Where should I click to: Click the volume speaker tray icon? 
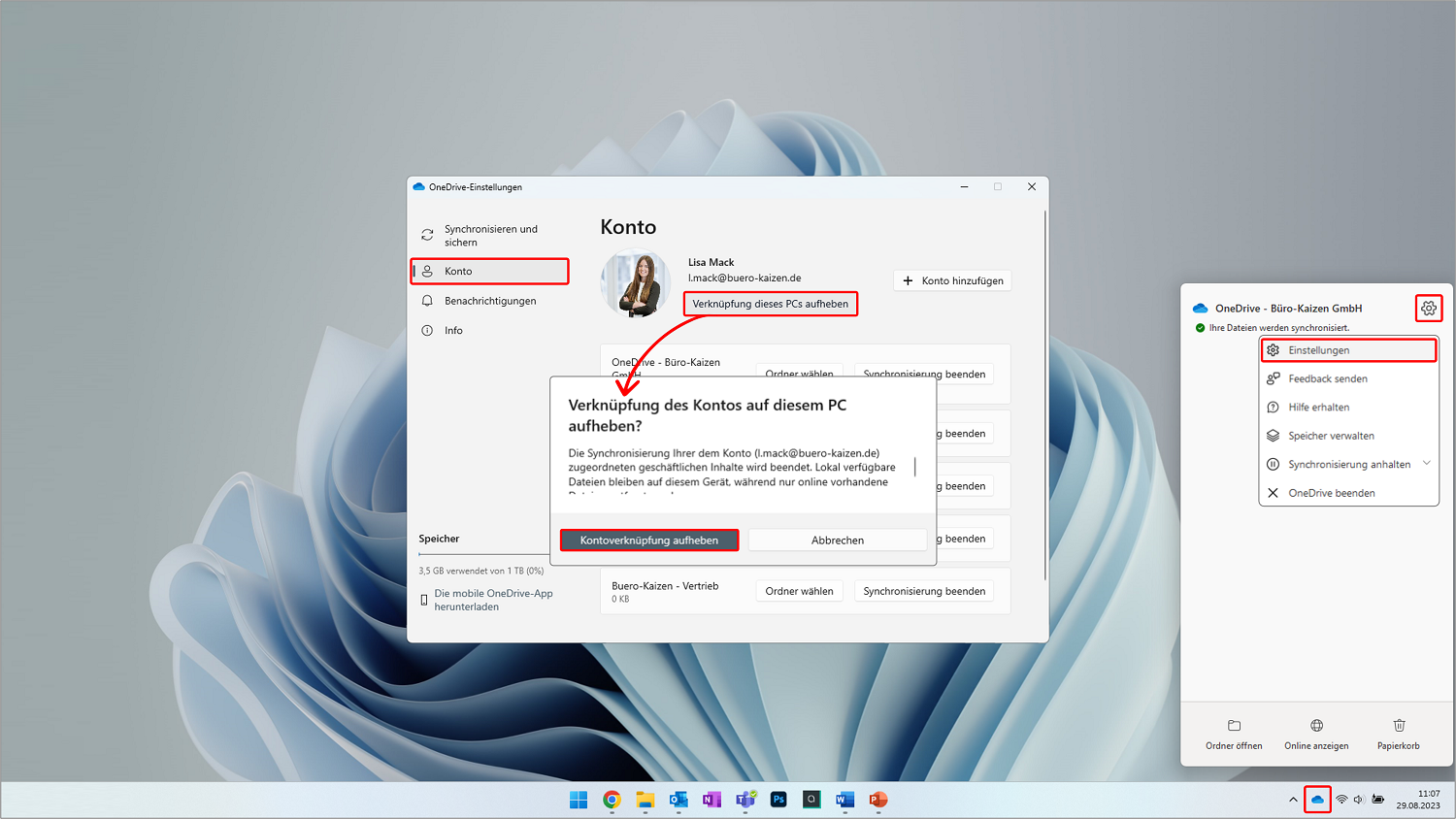[x=1359, y=800]
